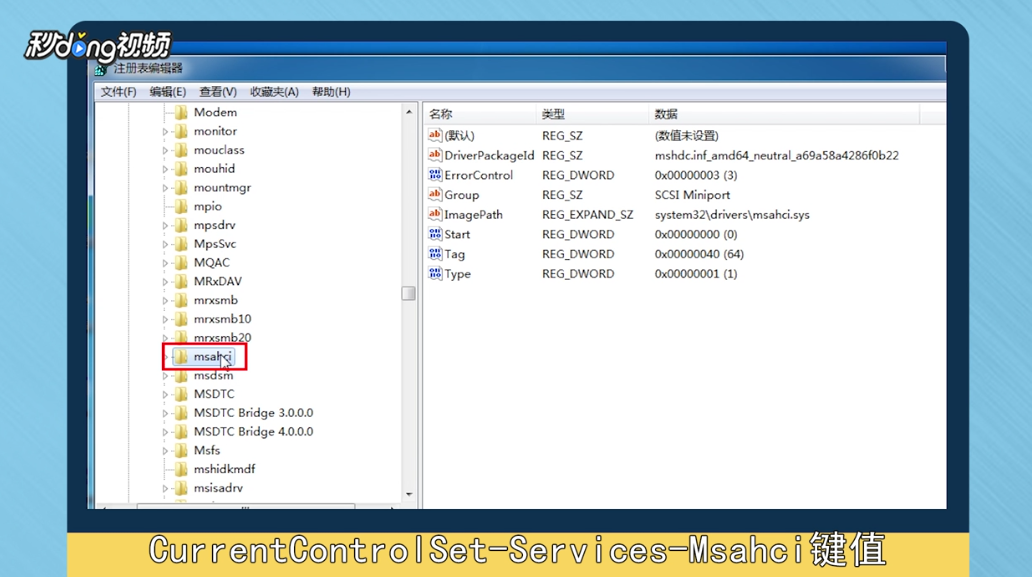Click the folder icon beside mountmgr
Image resolution: width=1032 pixels, height=577 pixels.
pos(183,187)
